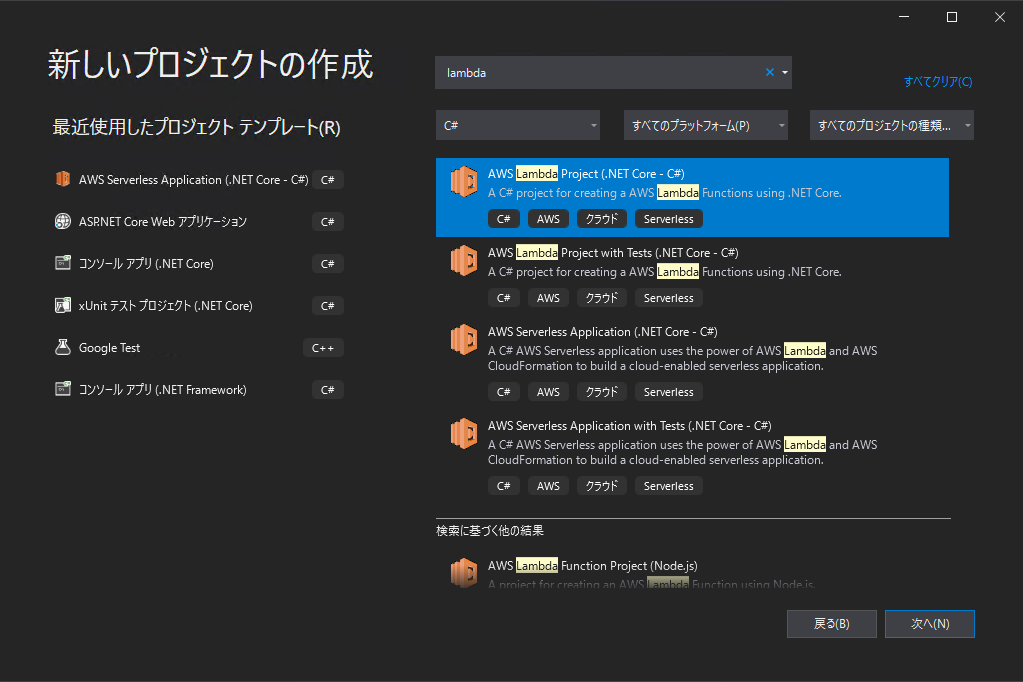Click the 次へ(N) button

(x=929, y=623)
